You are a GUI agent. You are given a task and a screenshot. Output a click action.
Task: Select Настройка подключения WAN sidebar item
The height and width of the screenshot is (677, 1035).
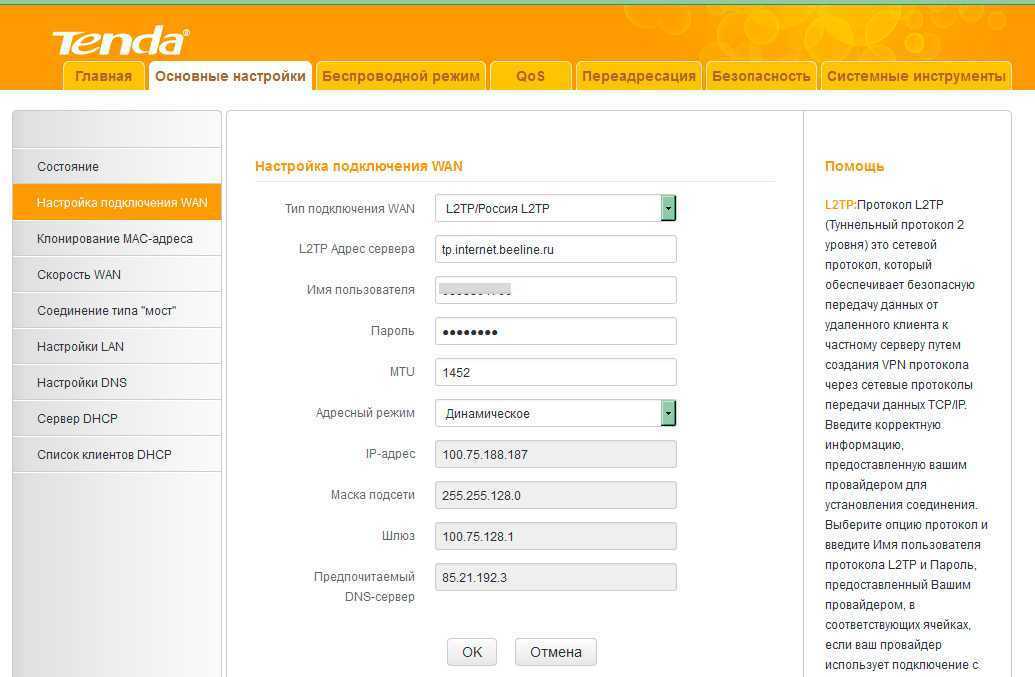point(117,202)
